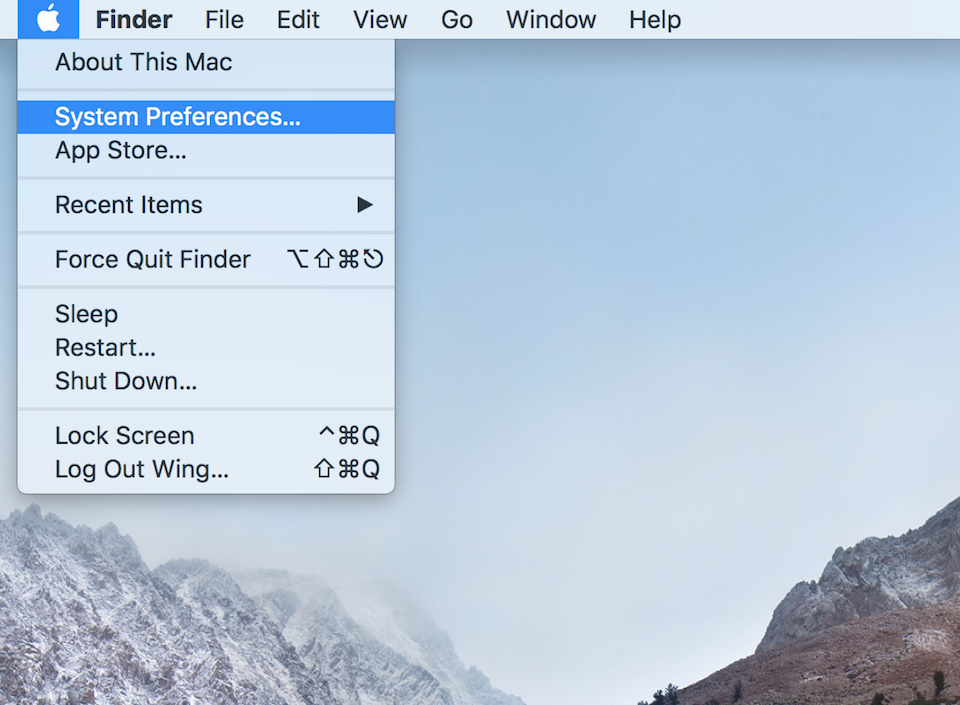Click the Apple logo in menu bar
Viewport: 960px width, 705px height.
pos(47,19)
